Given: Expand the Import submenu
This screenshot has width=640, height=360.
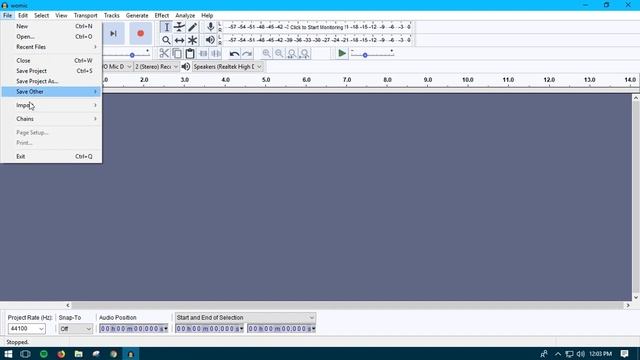Looking at the screenshot, I should pyautogui.click(x=51, y=105).
